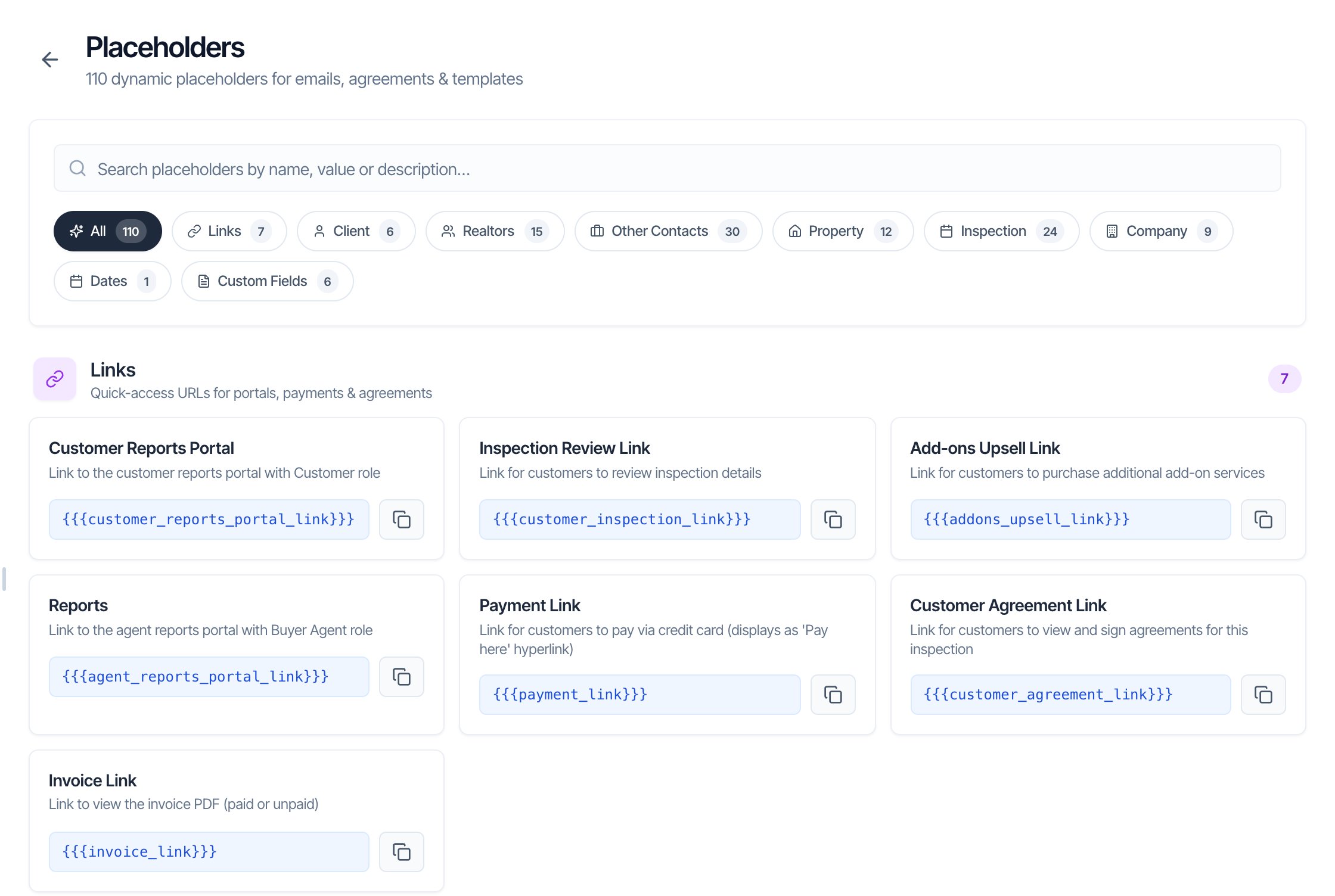Select the Other Contacts filter chip
This screenshot has width=1335, height=896.
(x=669, y=231)
